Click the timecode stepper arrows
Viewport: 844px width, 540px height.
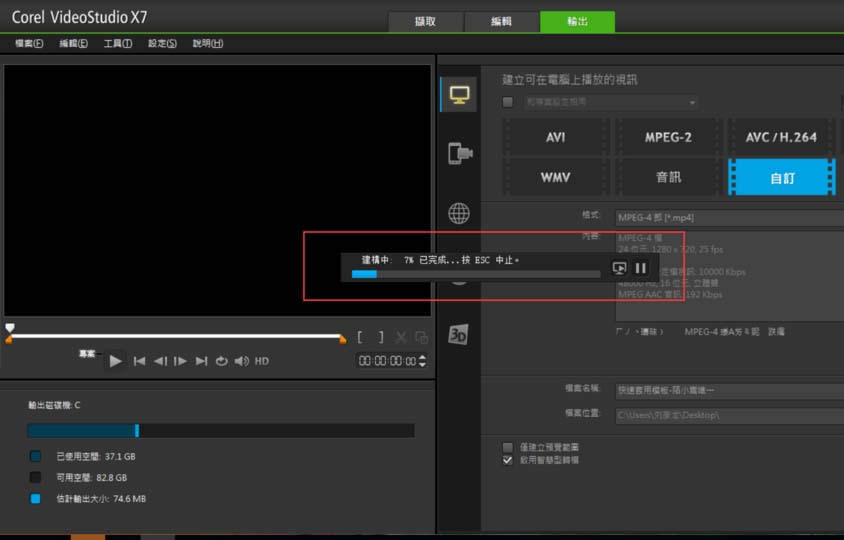[422, 361]
